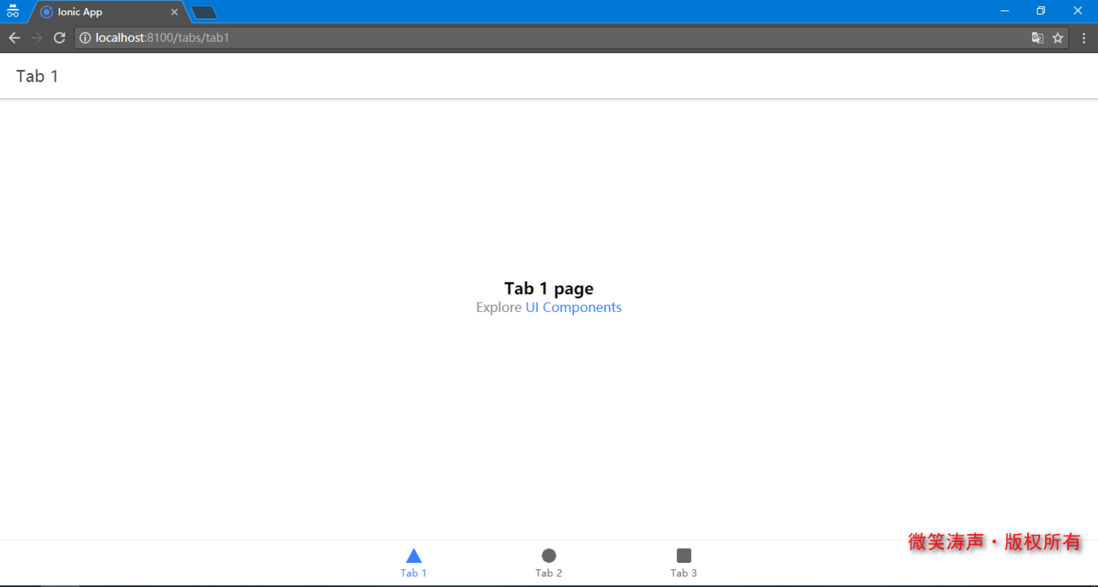Click the Tab 2 label in bottom bar
Screen dimensions: 1098x587
pos(549,573)
